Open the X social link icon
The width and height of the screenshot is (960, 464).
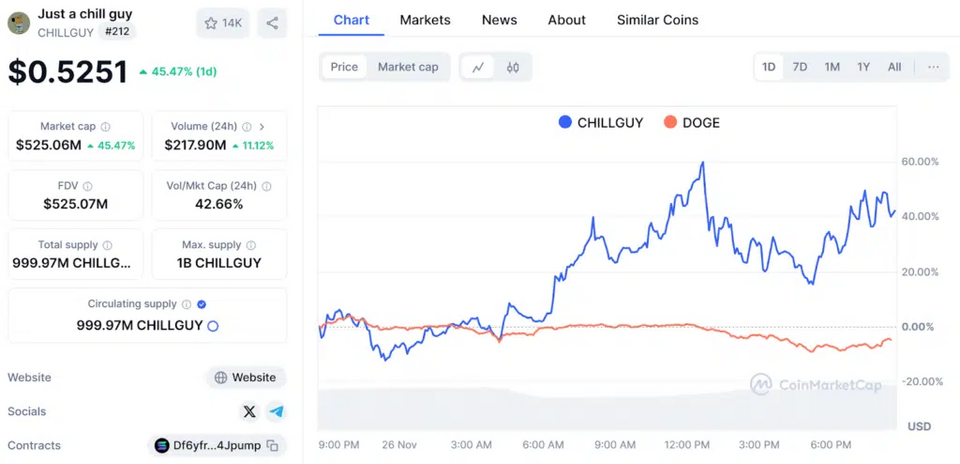250,411
